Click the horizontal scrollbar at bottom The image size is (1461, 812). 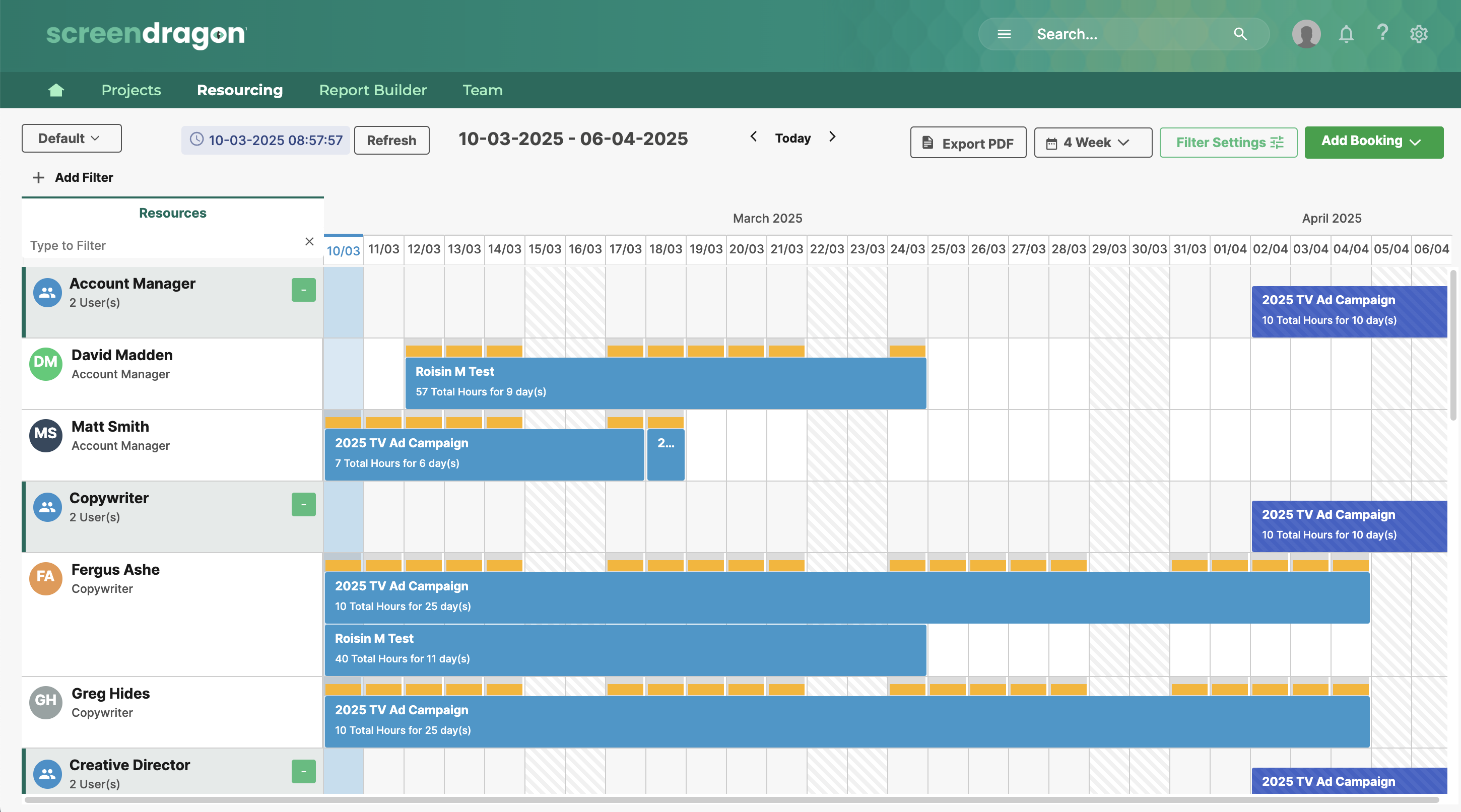click(732, 799)
